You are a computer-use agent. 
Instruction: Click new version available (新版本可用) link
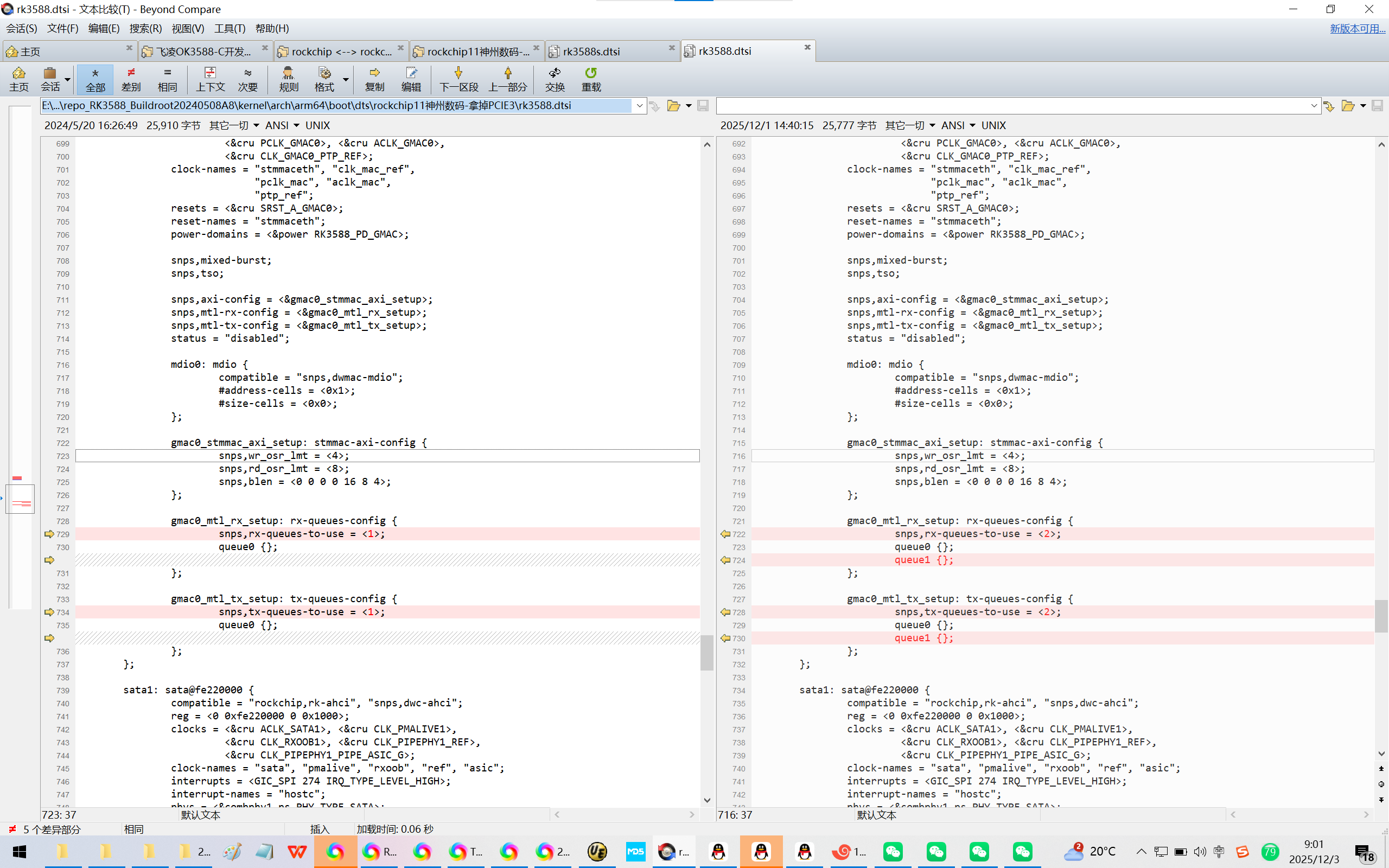click(x=1357, y=28)
